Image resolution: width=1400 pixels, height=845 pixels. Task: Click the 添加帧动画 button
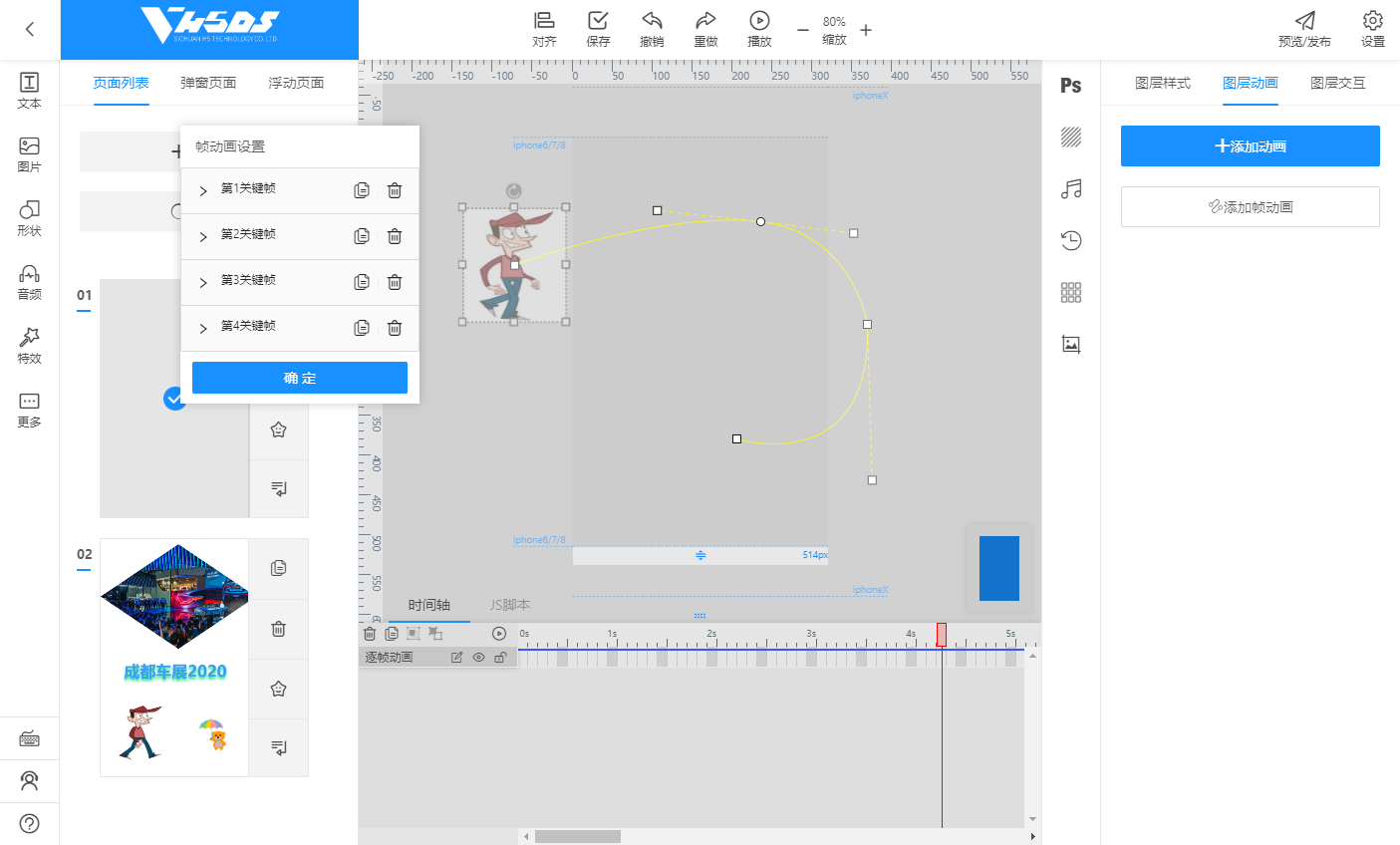pos(1251,207)
